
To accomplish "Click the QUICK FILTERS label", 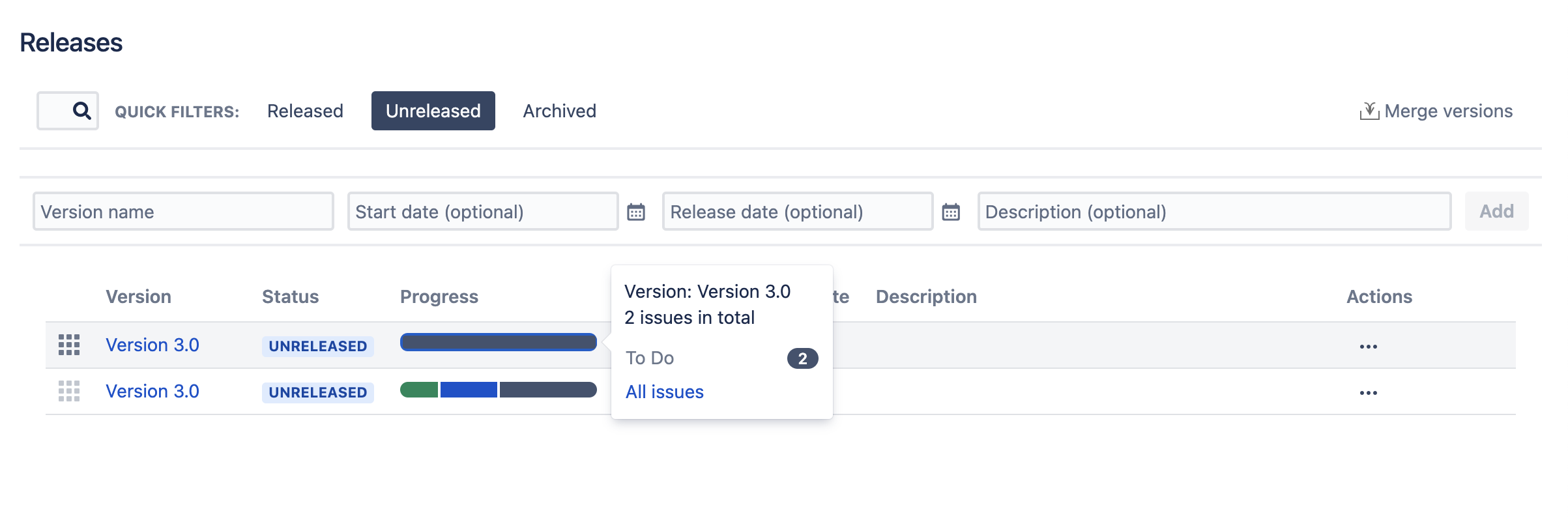I will click(x=177, y=111).
